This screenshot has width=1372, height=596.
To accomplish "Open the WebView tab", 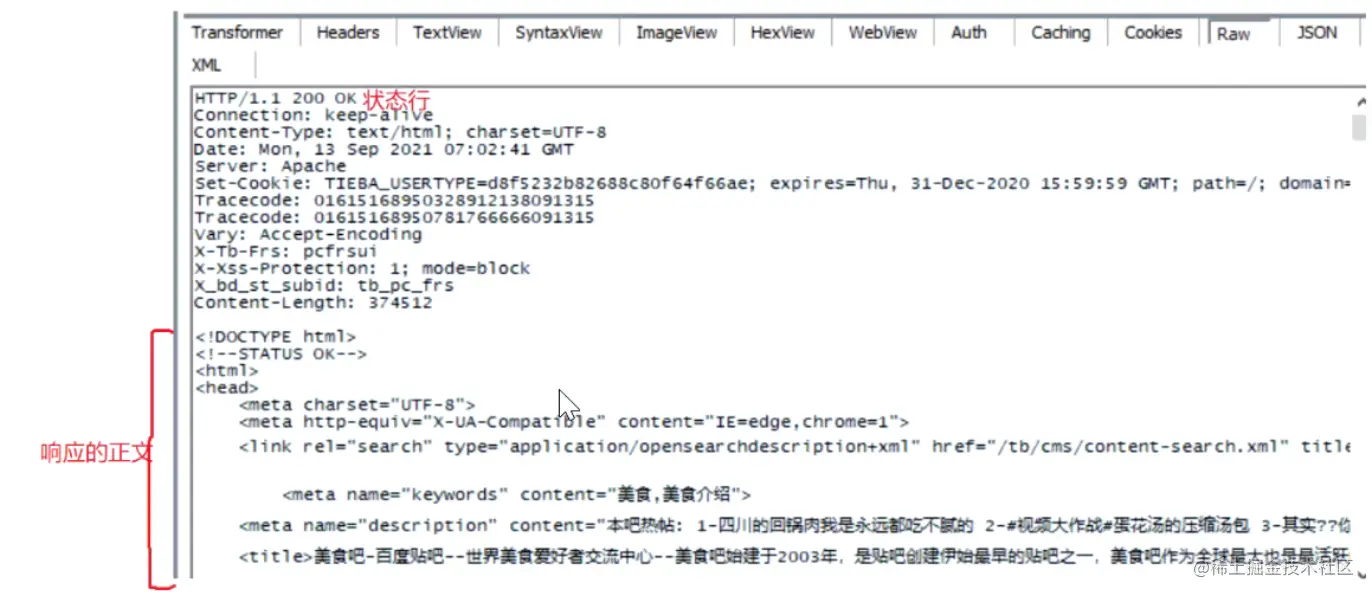I will click(882, 33).
